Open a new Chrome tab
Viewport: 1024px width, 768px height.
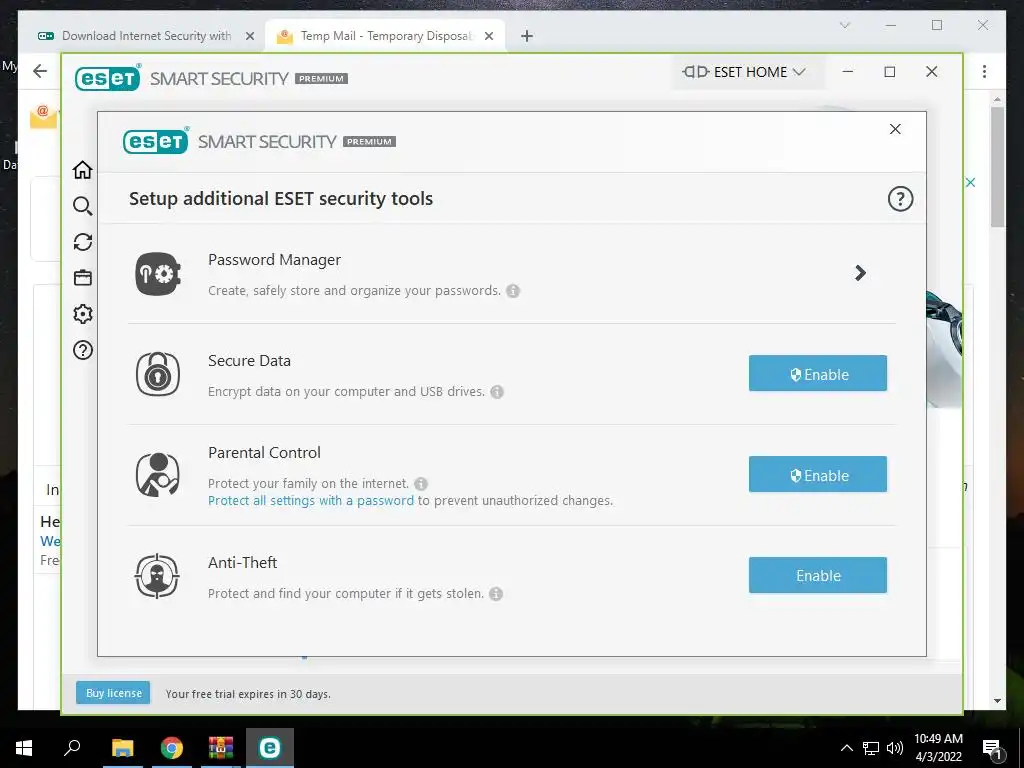527,37
